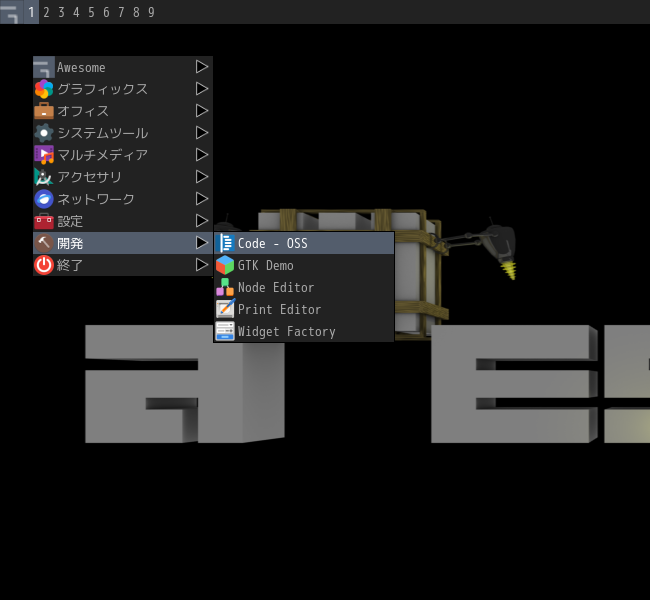650x600 pixels.
Task: Expand the グラフィックス submenu arrow
Action: 202,89
